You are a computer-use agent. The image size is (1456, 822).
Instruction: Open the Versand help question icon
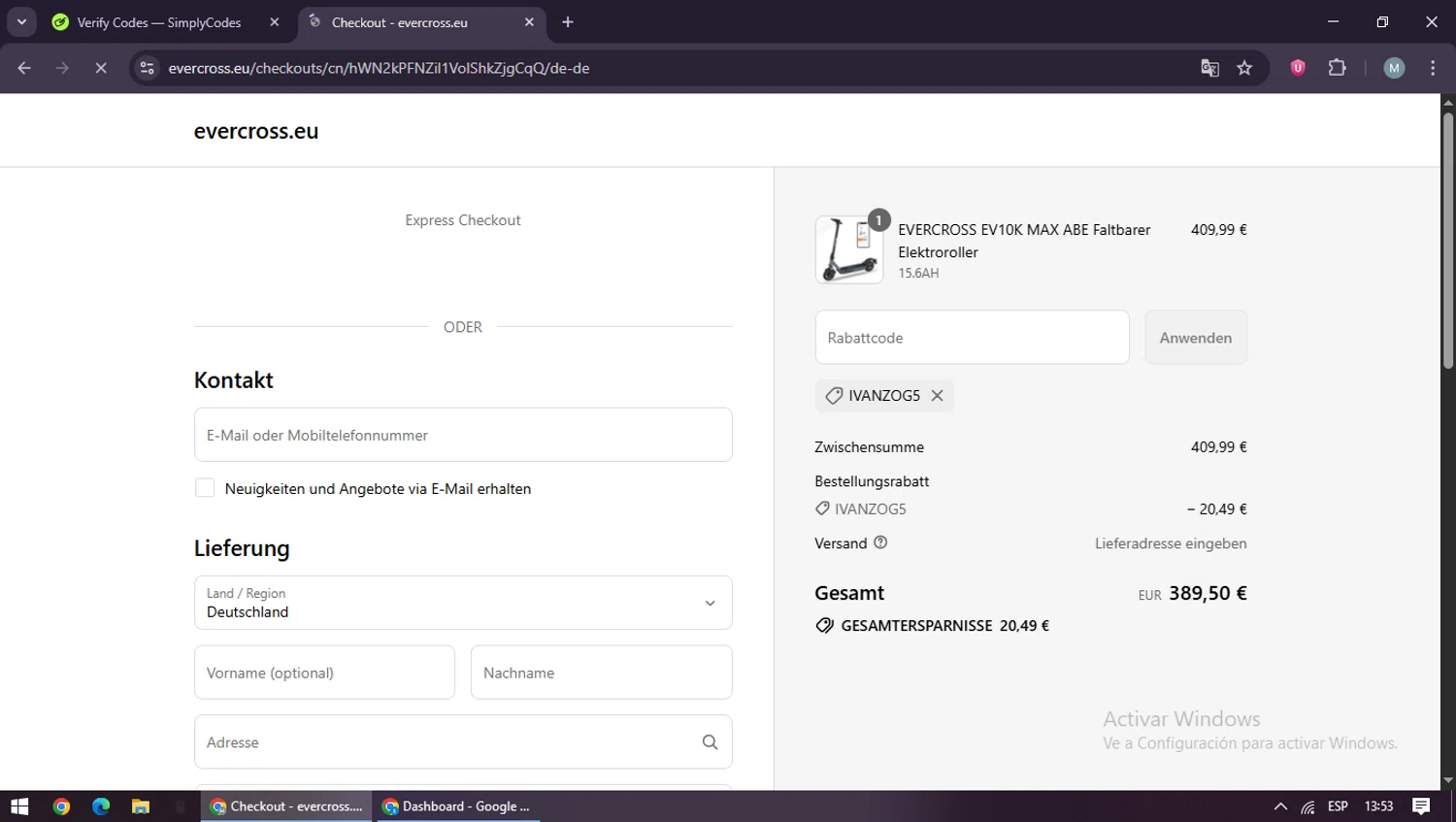880,543
